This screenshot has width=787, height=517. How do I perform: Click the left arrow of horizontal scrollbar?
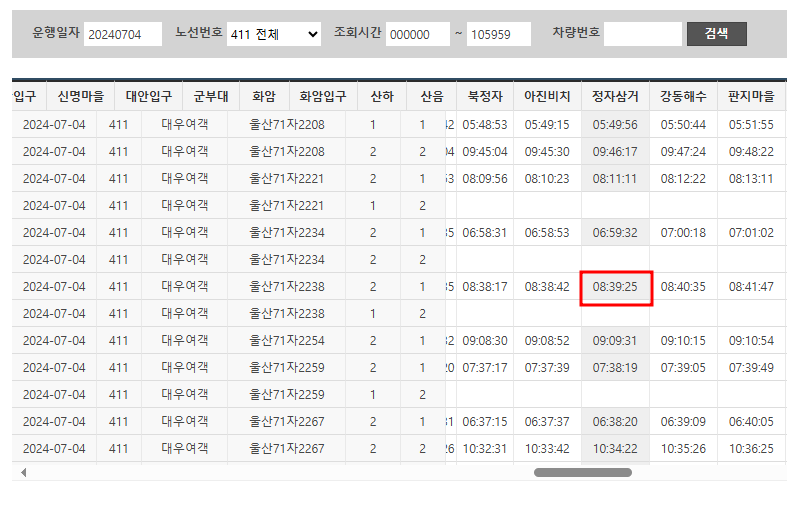click(x=24, y=472)
